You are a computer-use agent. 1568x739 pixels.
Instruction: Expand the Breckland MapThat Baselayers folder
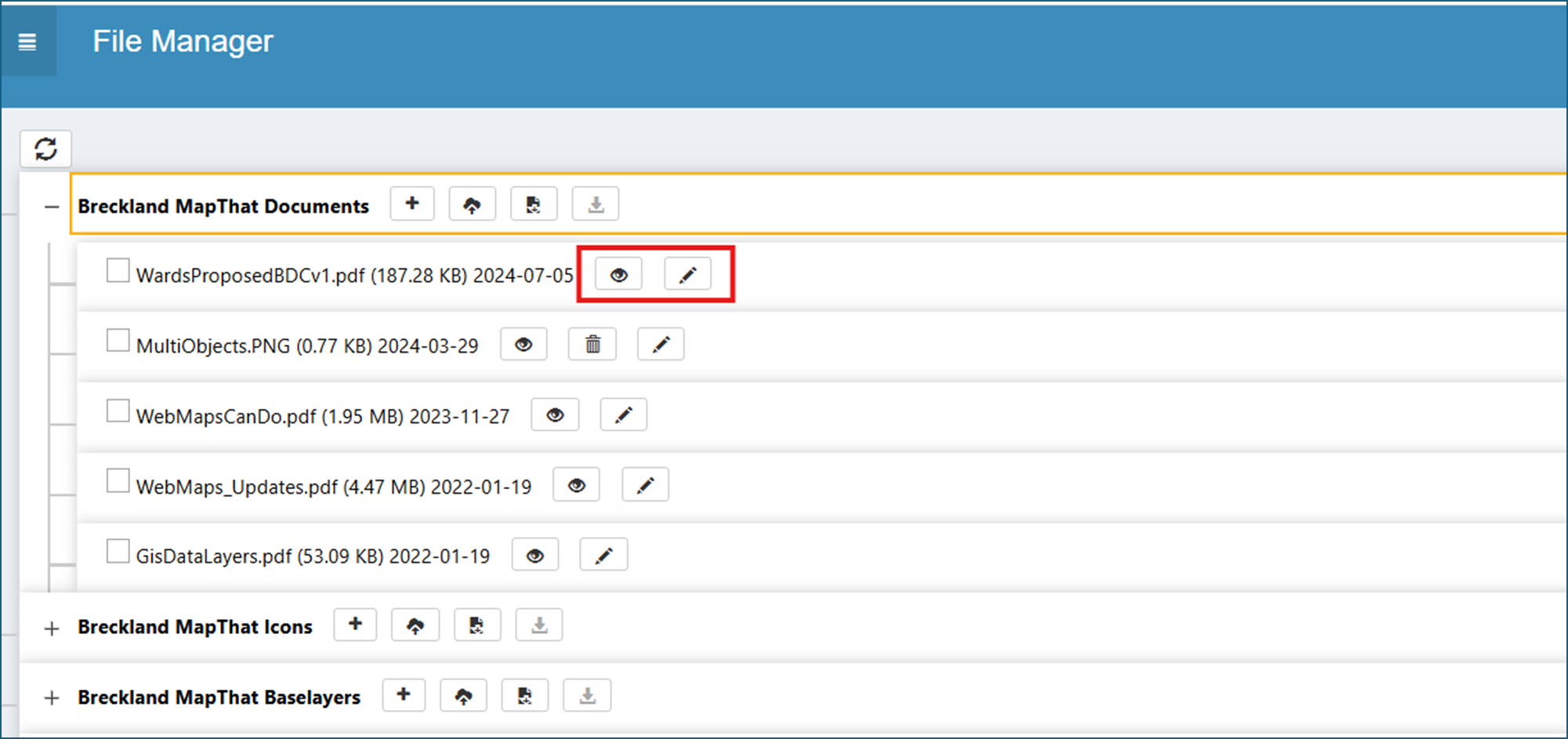(x=52, y=698)
